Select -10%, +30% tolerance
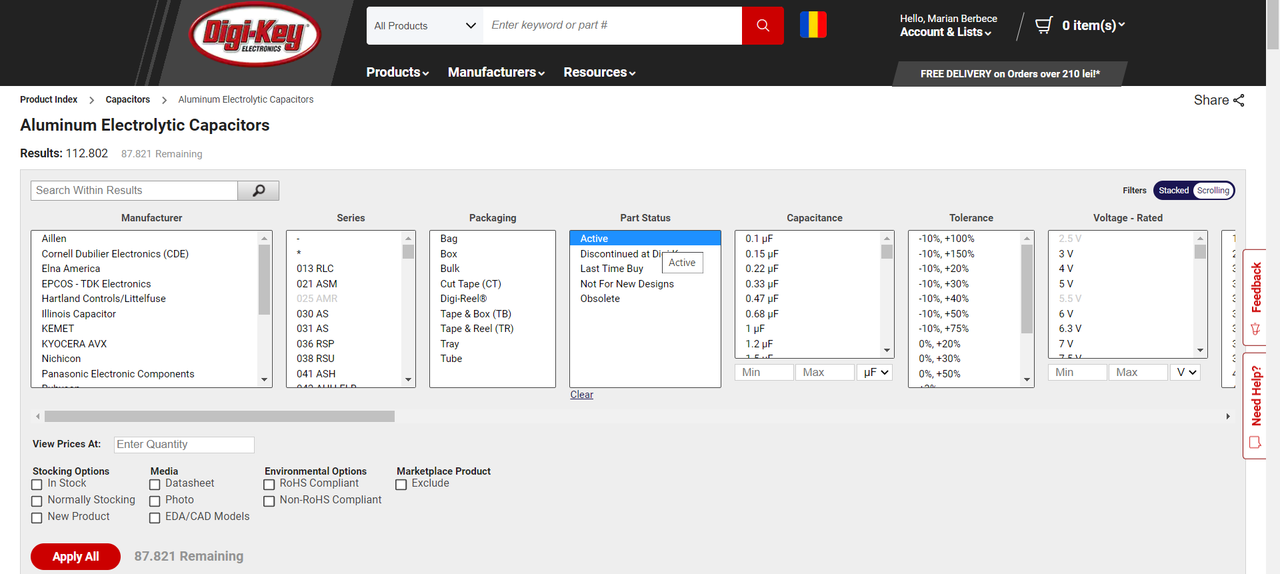Image resolution: width=1280 pixels, height=574 pixels. coord(965,283)
